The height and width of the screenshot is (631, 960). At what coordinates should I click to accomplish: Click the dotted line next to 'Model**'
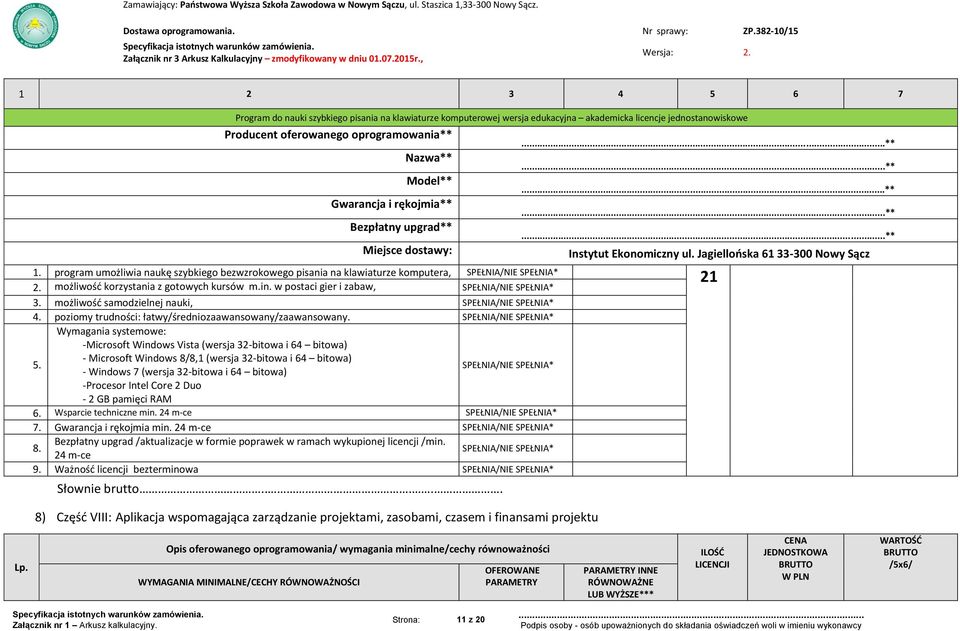(x=703, y=190)
